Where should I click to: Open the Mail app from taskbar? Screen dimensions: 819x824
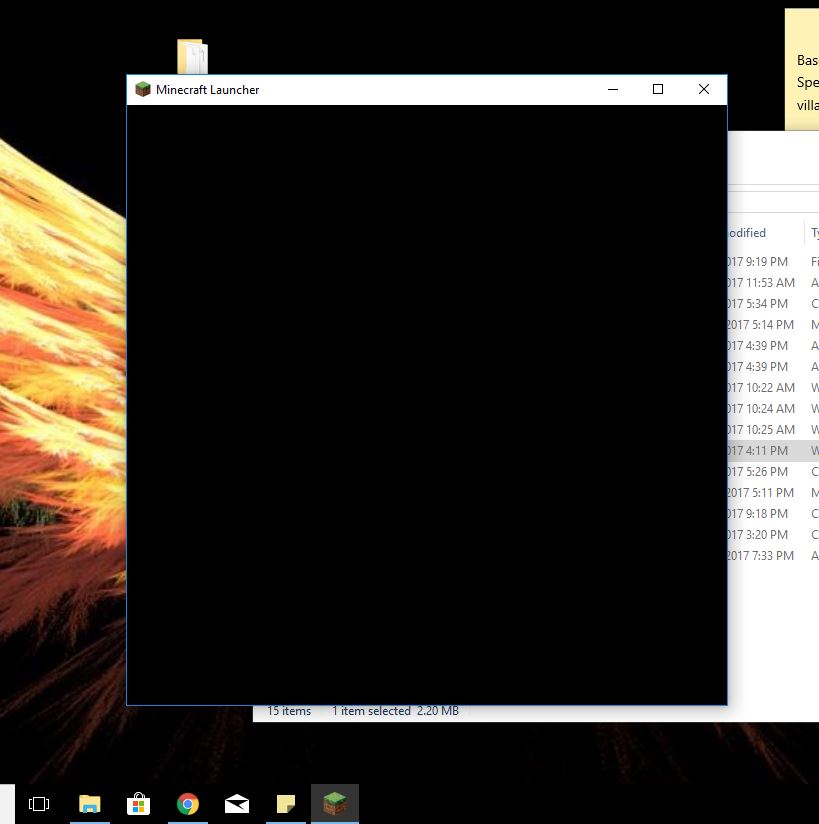click(x=237, y=804)
